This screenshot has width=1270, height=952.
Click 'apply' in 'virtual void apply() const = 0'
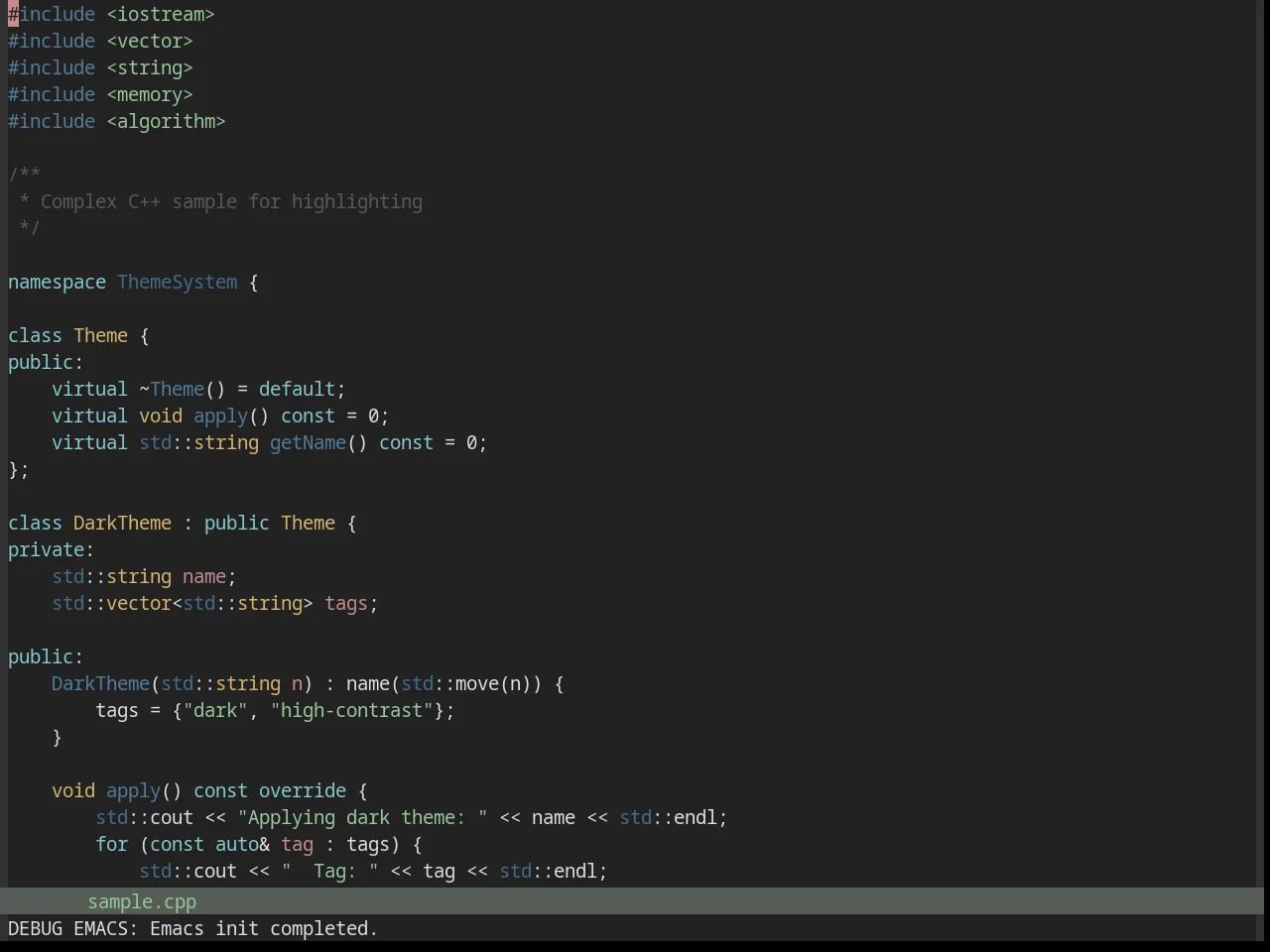pos(220,416)
